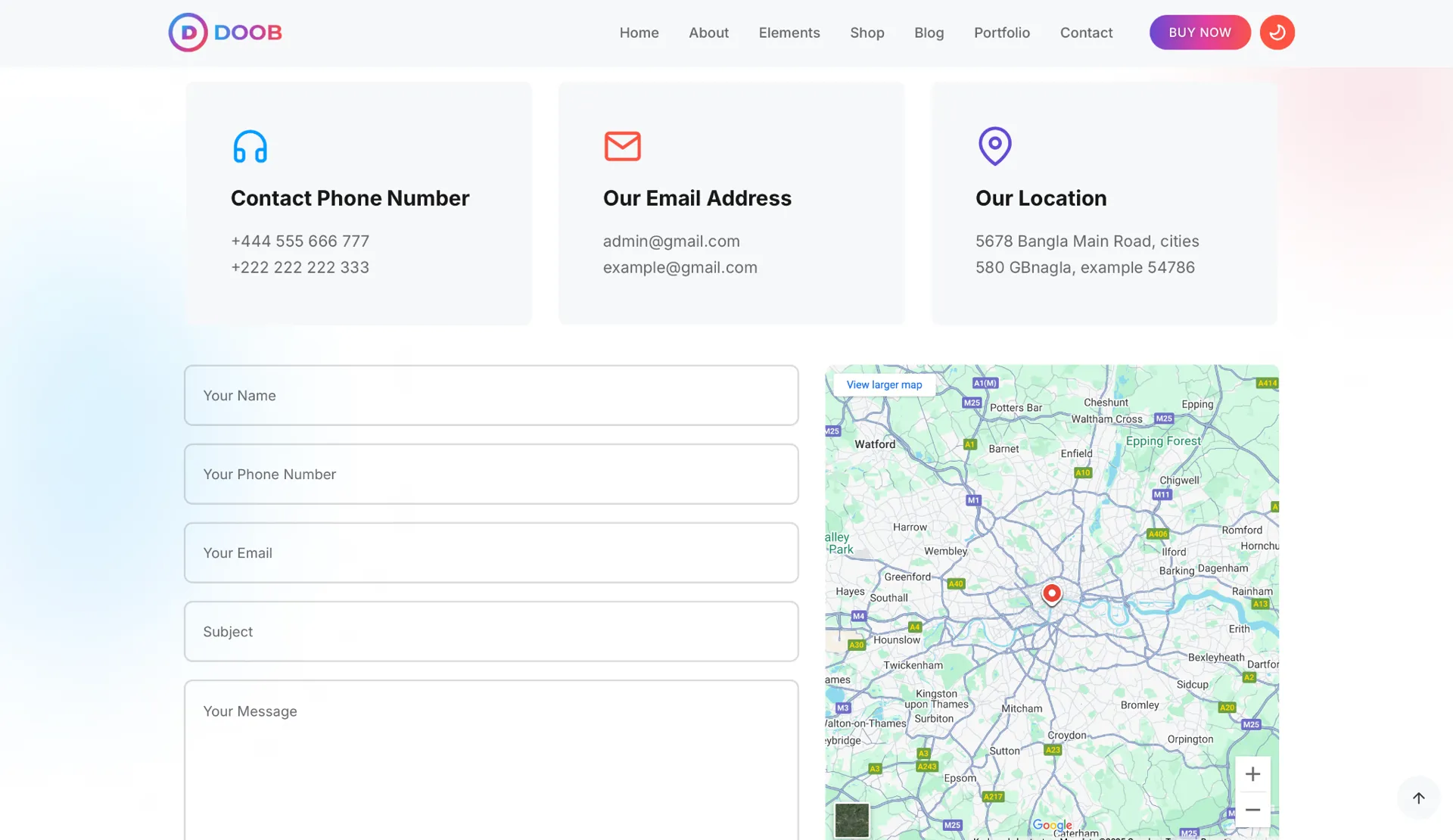Select the Subject input box

pyautogui.click(x=491, y=632)
